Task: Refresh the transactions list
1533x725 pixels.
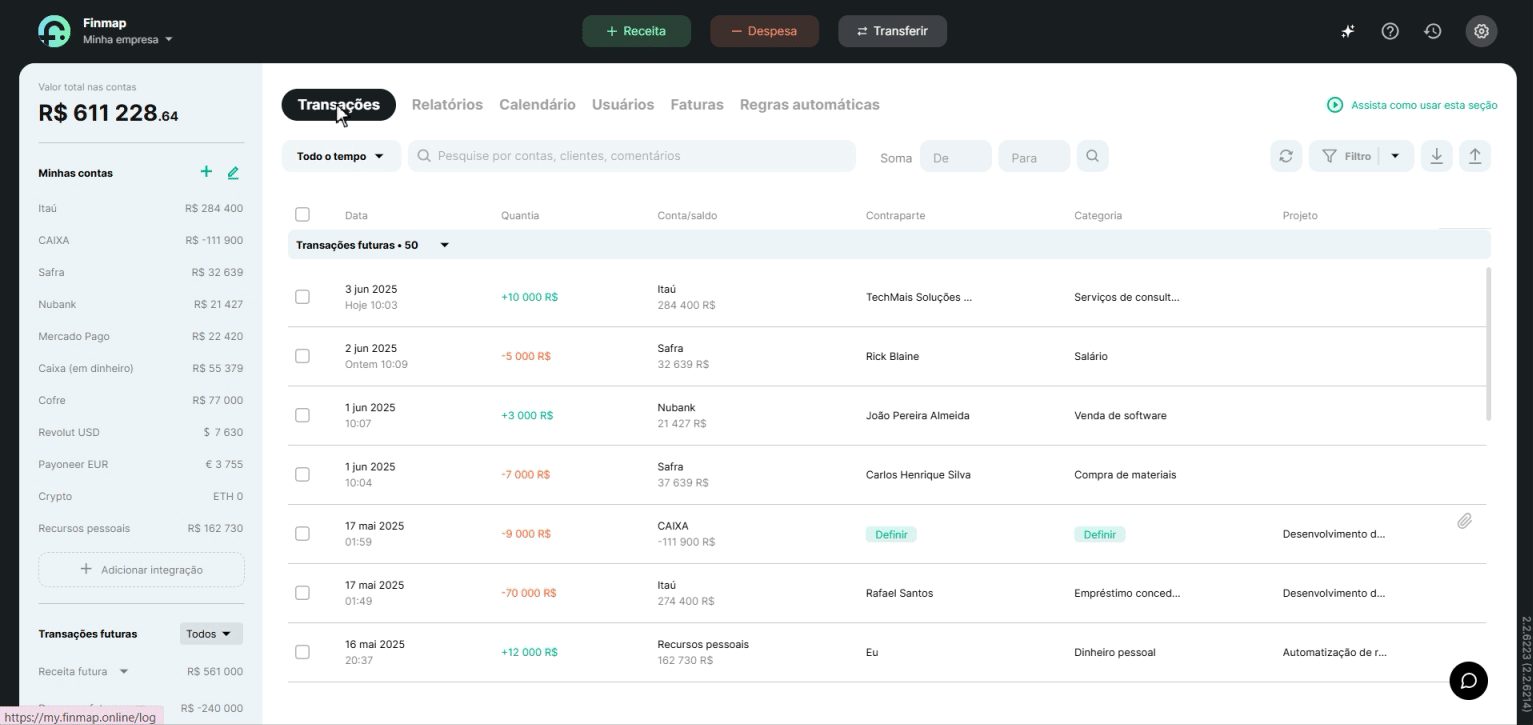Action: 1286,156
